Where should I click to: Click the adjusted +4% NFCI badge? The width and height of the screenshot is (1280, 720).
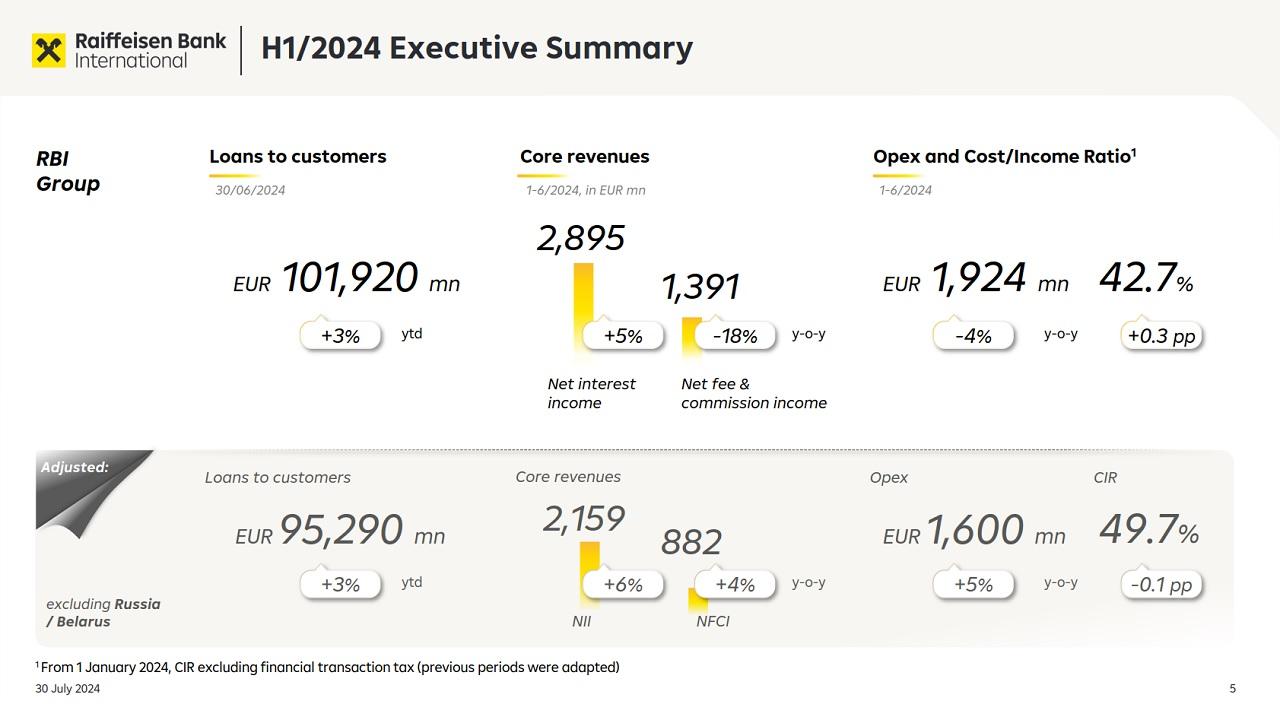(735, 584)
